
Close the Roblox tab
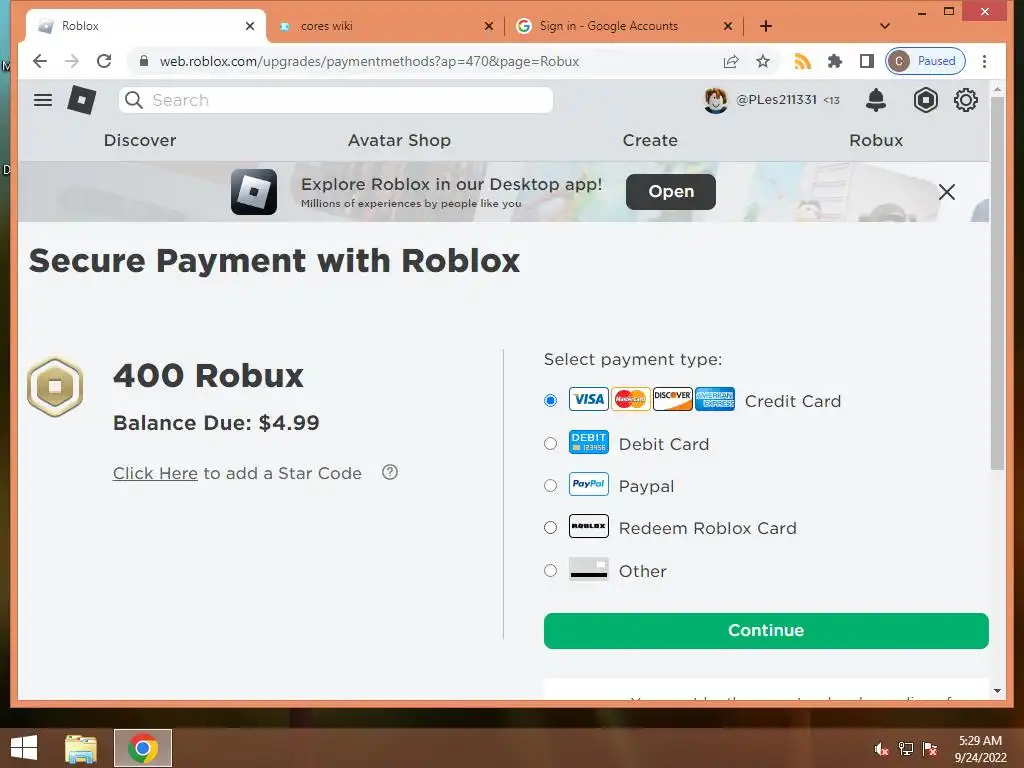[250, 26]
